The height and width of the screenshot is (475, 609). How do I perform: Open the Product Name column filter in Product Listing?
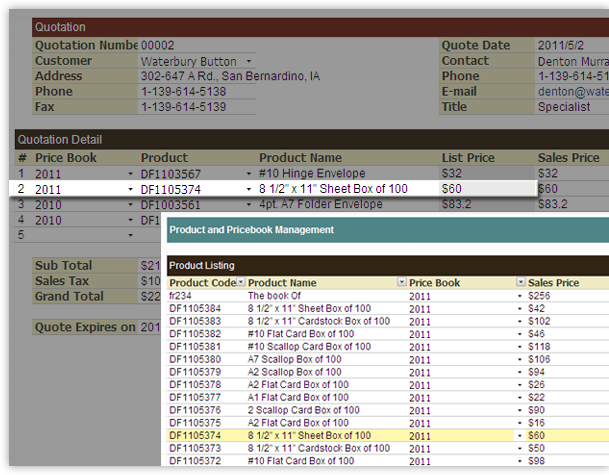click(x=402, y=282)
